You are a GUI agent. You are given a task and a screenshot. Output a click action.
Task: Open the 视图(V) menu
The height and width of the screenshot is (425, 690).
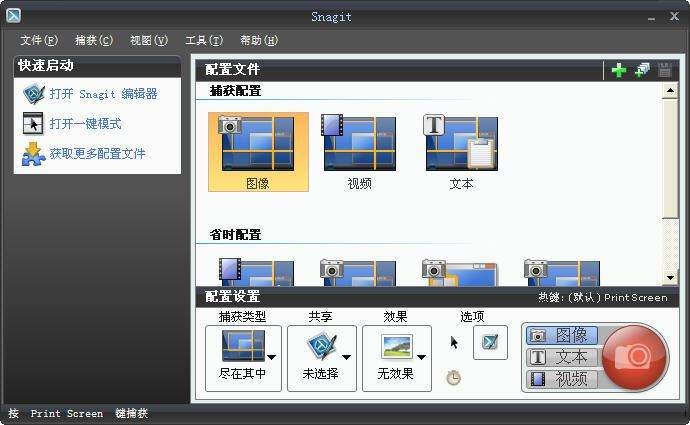click(149, 40)
